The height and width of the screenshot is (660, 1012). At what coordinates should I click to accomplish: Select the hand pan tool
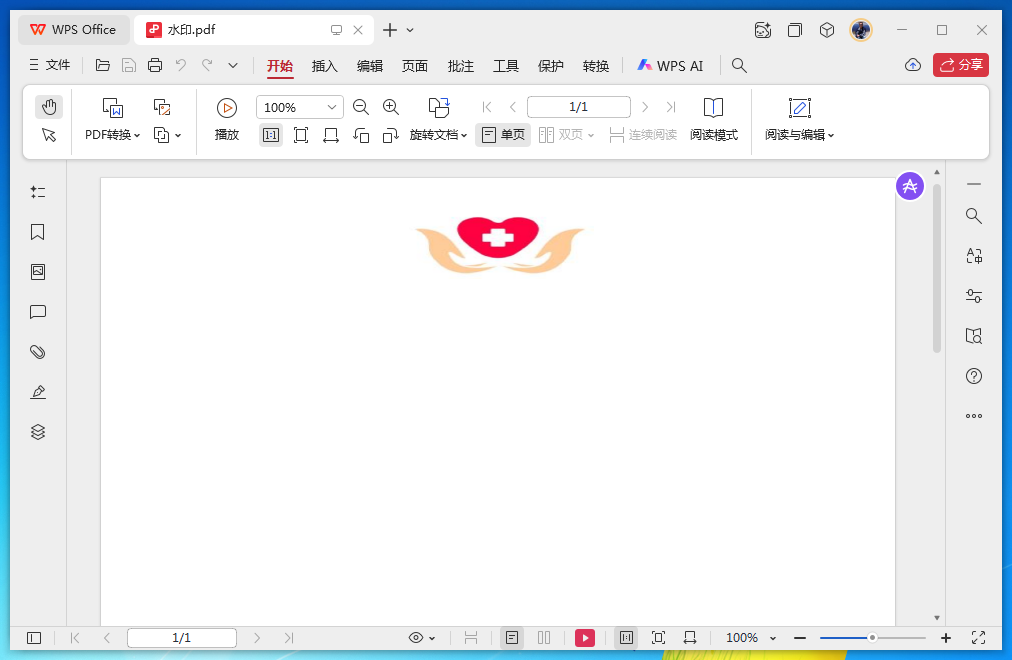[49, 107]
